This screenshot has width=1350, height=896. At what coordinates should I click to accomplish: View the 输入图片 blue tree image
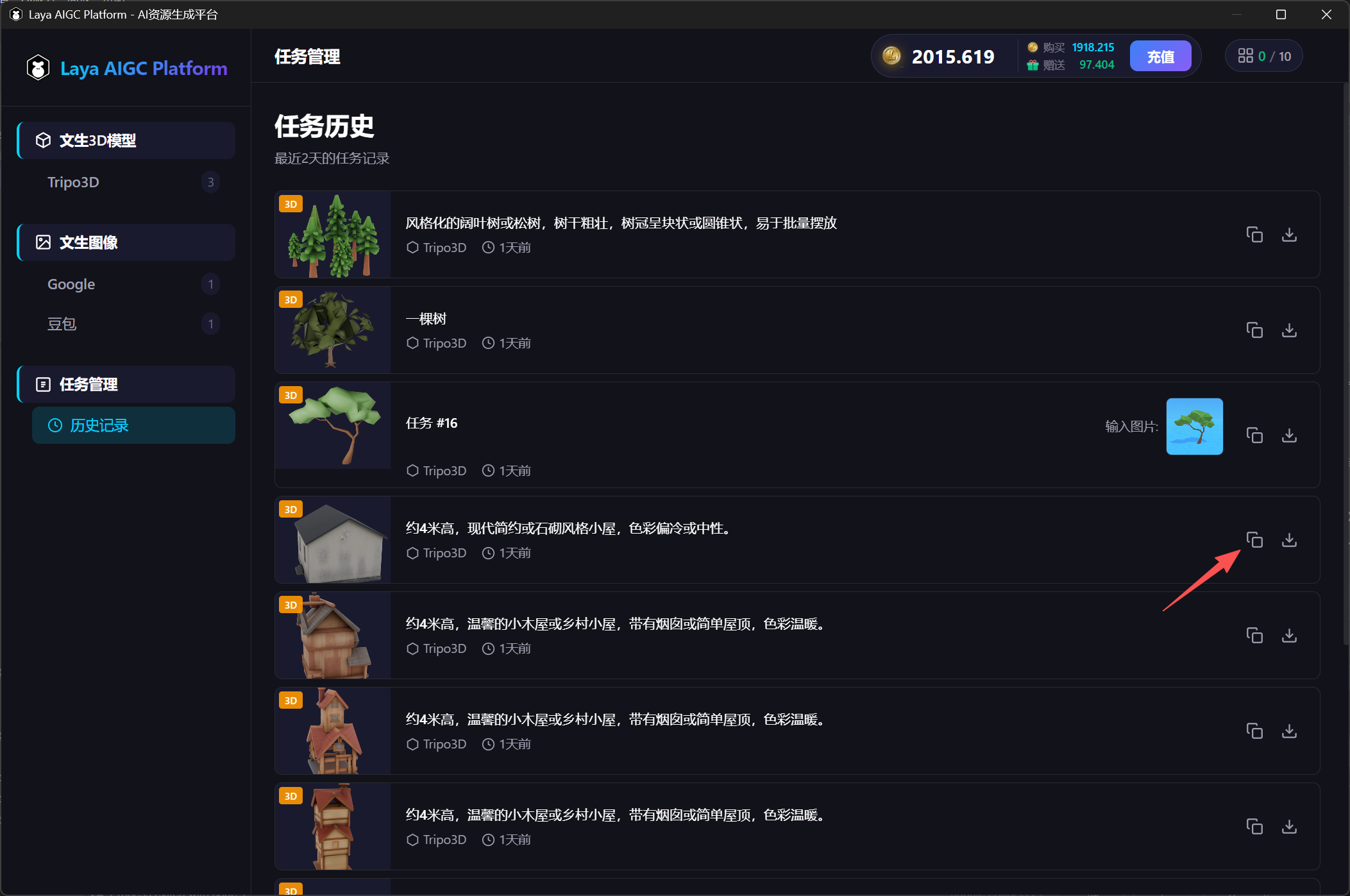click(x=1194, y=427)
